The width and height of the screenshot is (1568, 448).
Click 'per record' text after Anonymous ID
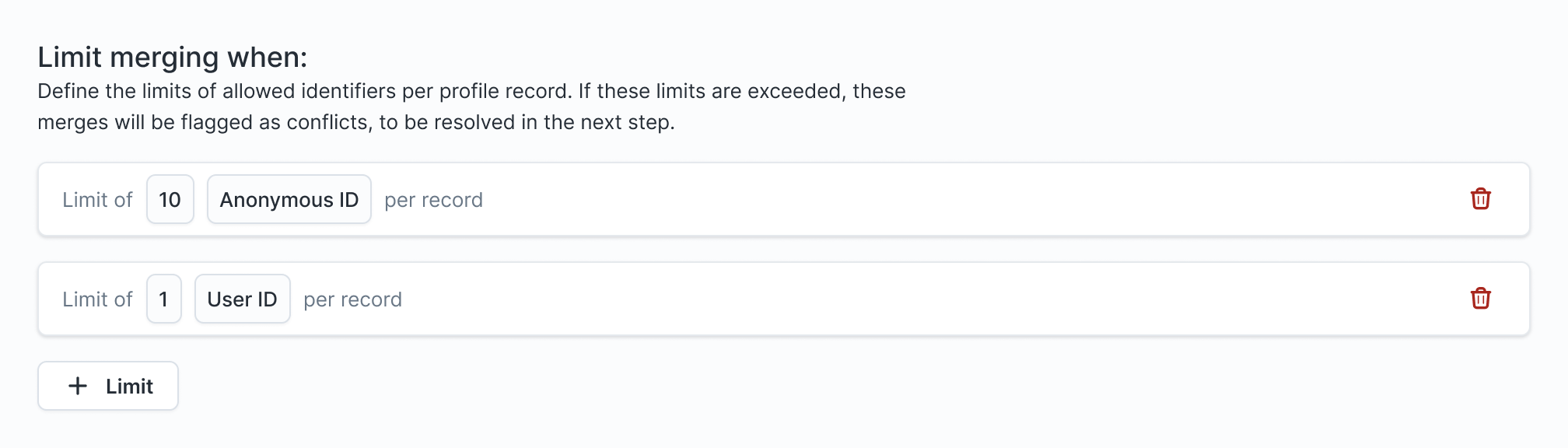(433, 200)
